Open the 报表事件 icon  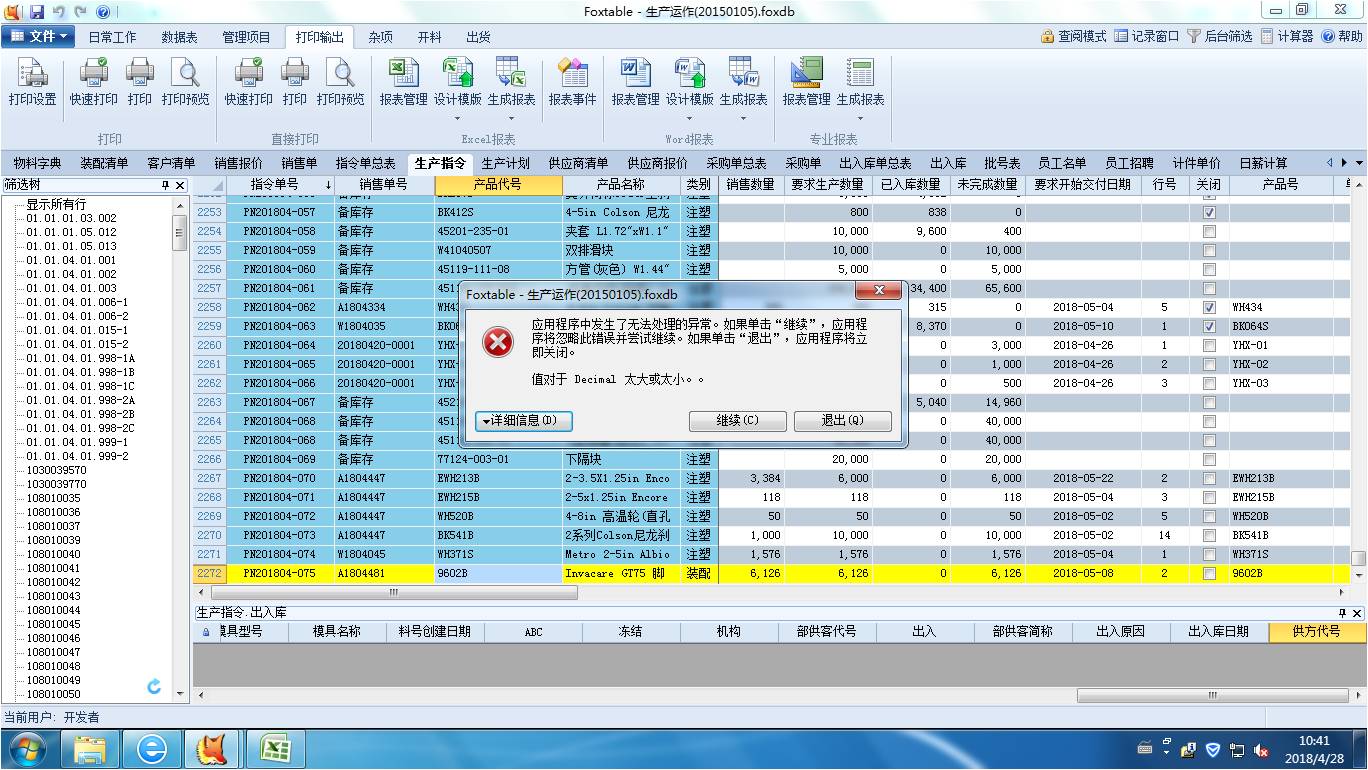click(572, 82)
